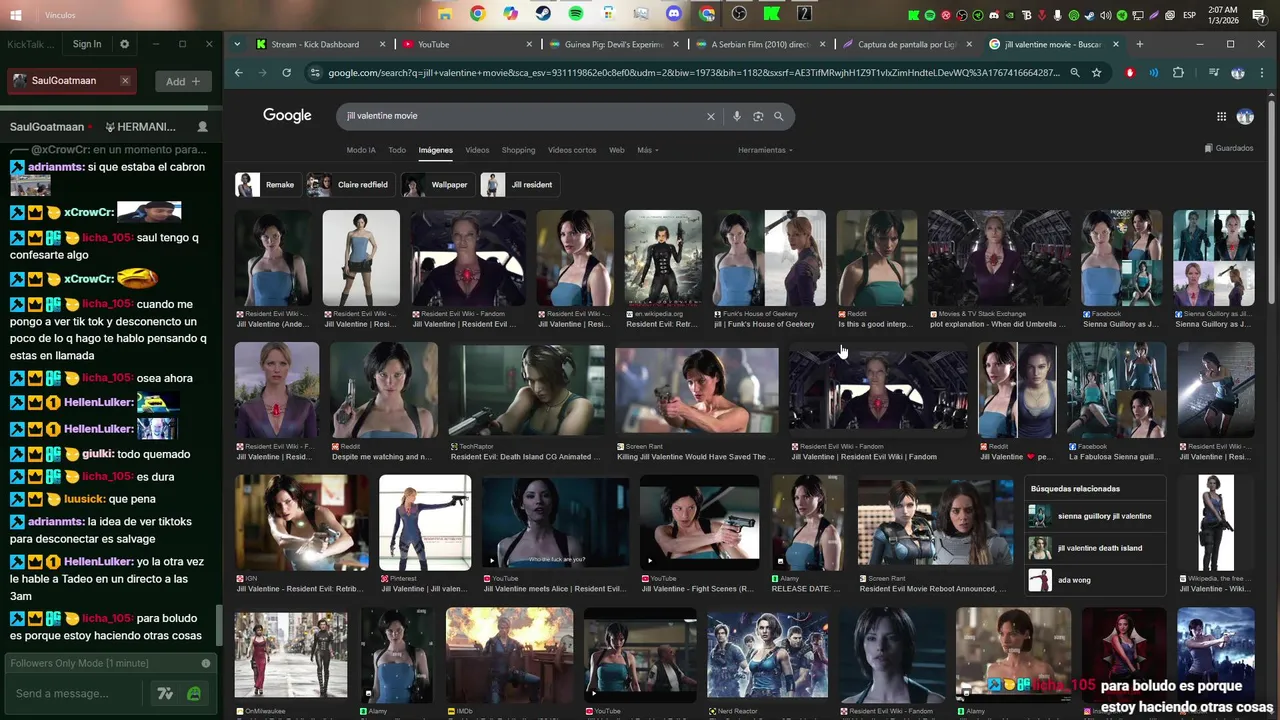Image resolution: width=1280 pixels, height=720 pixels.
Task: Click Google voice search microphone
Action: (737, 116)
